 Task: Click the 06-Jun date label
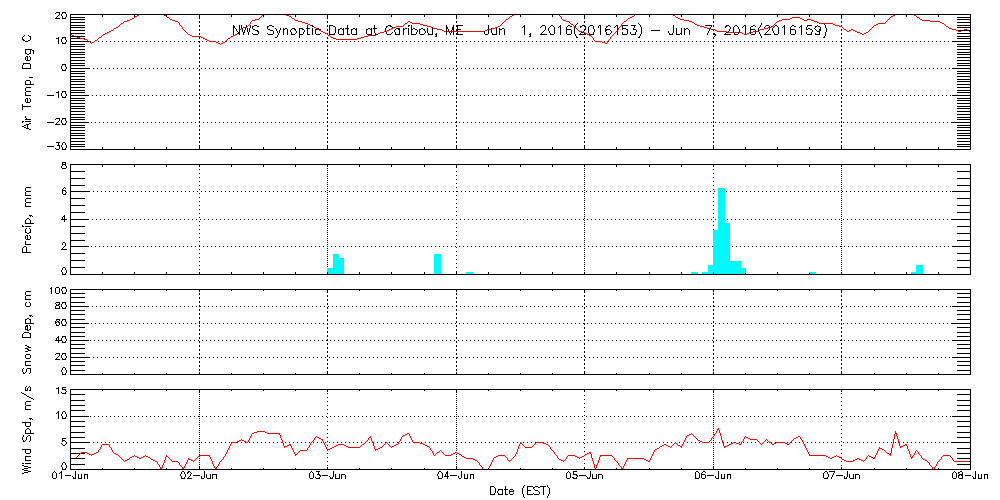point(713,477)
